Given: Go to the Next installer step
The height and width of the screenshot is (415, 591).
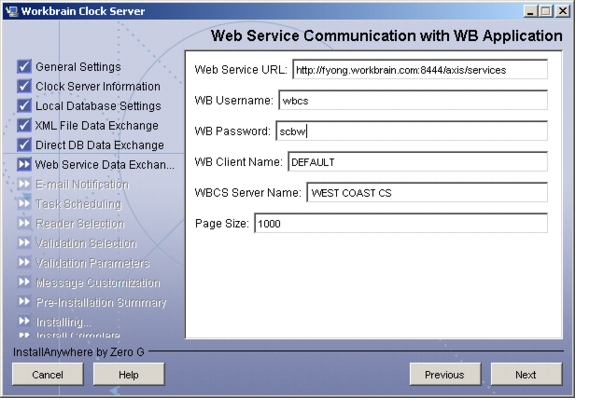Looking at the screenshot, I should (x=526, y=374).
